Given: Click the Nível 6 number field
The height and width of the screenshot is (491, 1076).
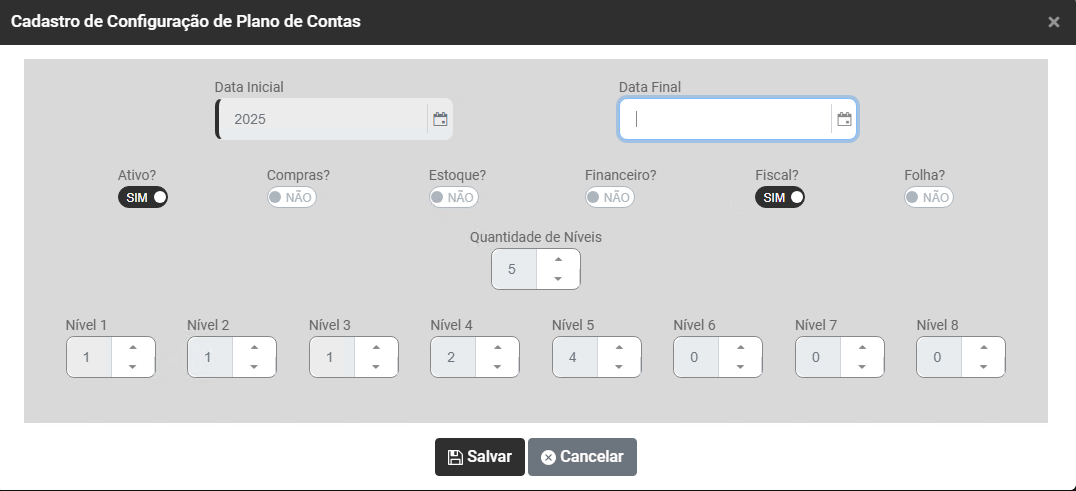Looking at the screenshot, I should [696, 357].
